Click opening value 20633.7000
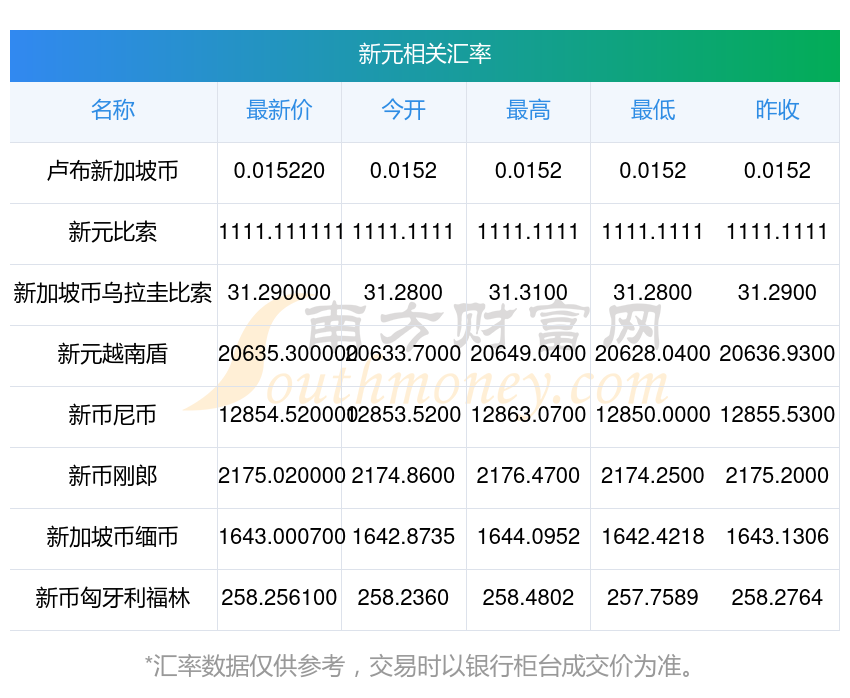This screenshot has height=698, width=850. click(404, 354)
